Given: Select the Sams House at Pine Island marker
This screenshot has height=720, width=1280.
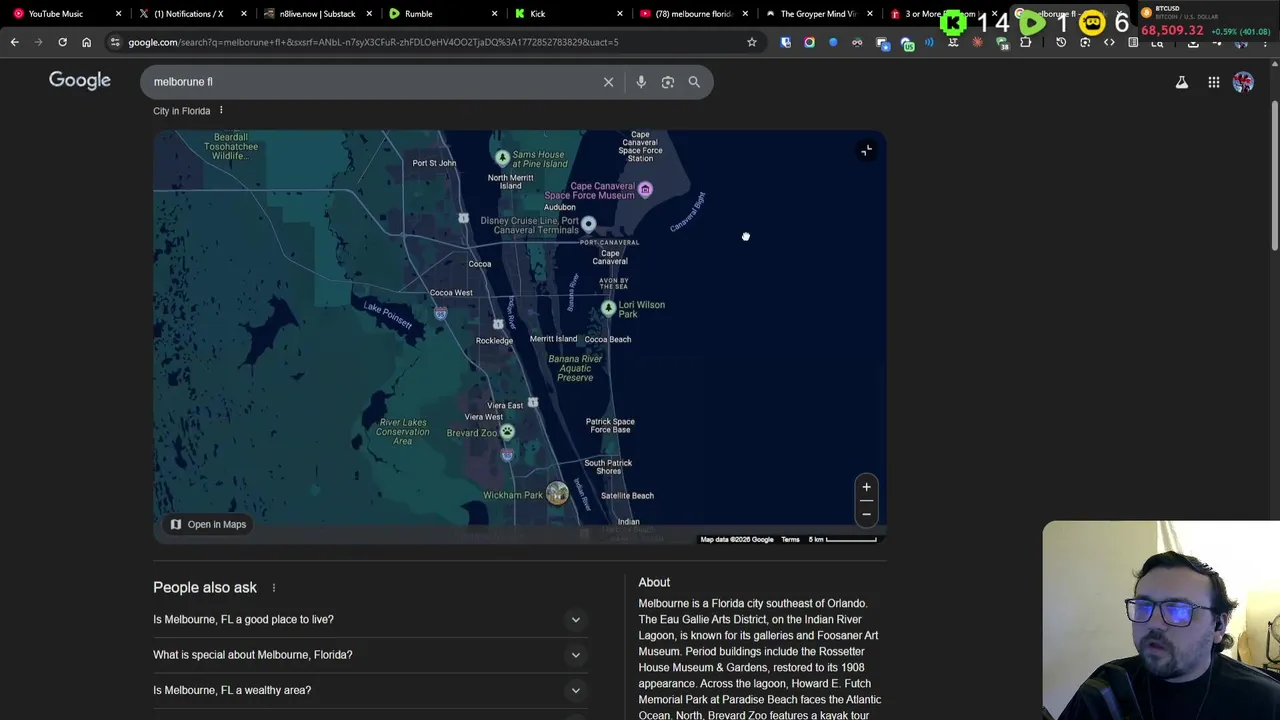Looking at the screenshot, I should point(503,157).
